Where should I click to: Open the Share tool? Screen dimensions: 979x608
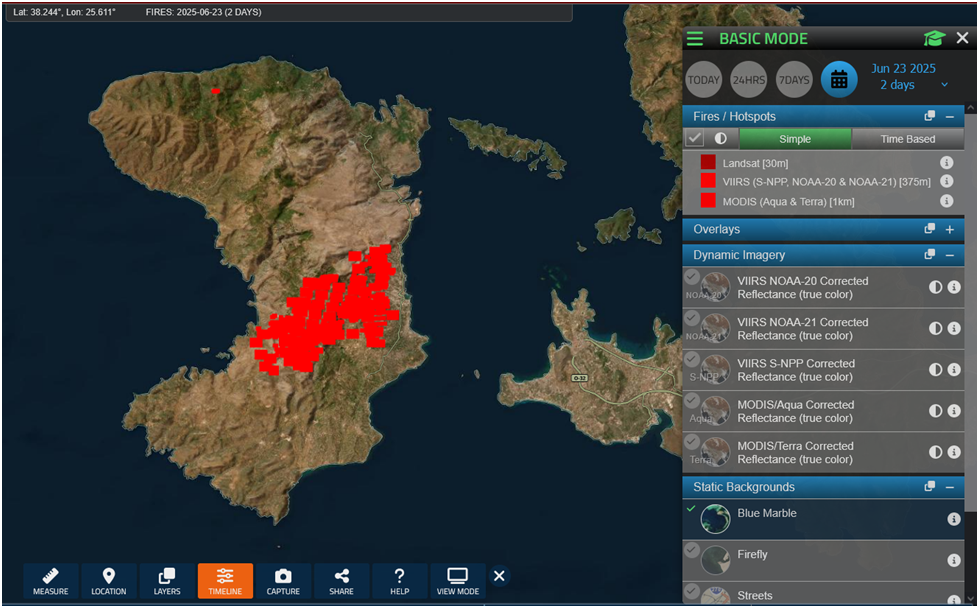(341, 580)
